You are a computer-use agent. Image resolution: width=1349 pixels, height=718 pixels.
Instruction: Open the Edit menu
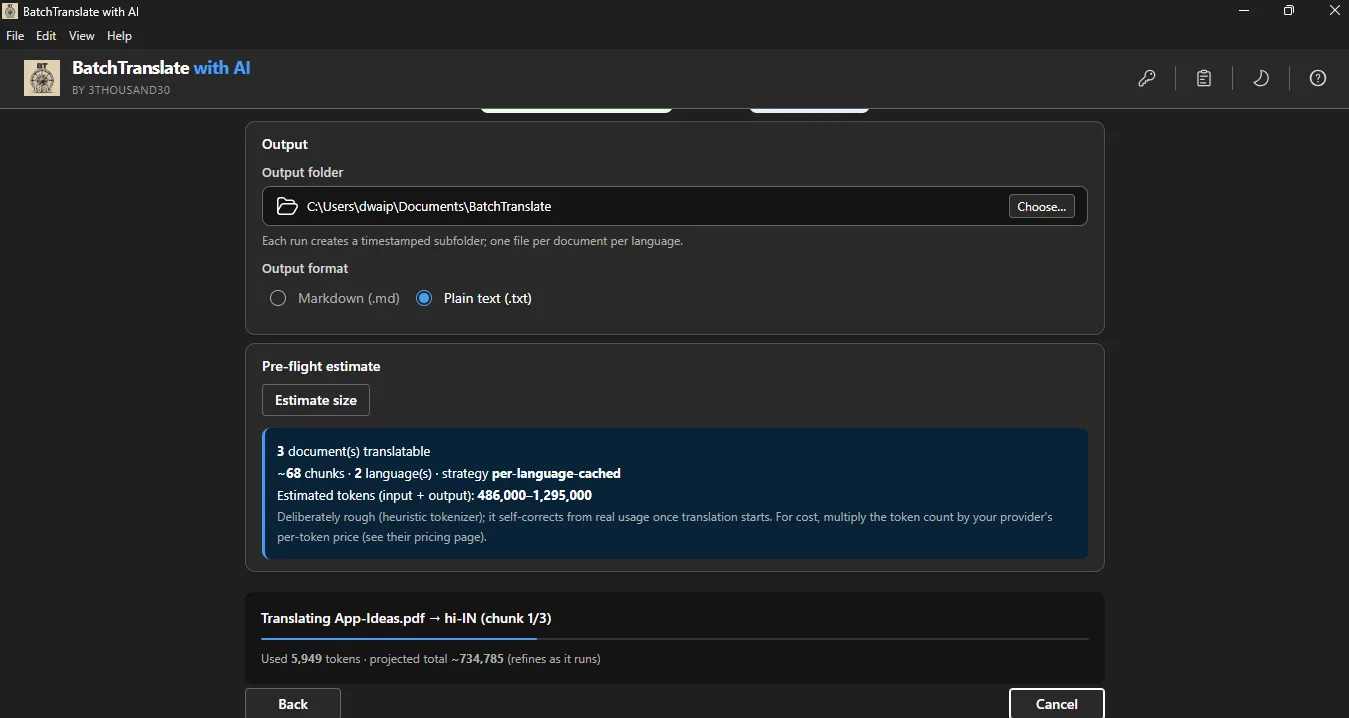pos(46,36)
